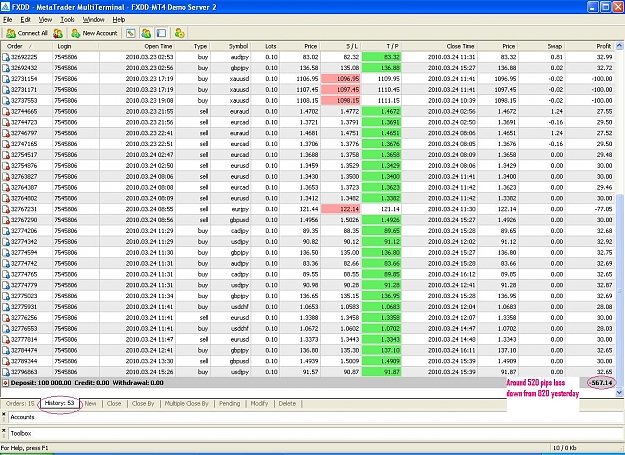Image resolution: width=625 pixels, height=455 pixels.
Task: Select the green T/P cell 137.10
Action: [381, 351]
